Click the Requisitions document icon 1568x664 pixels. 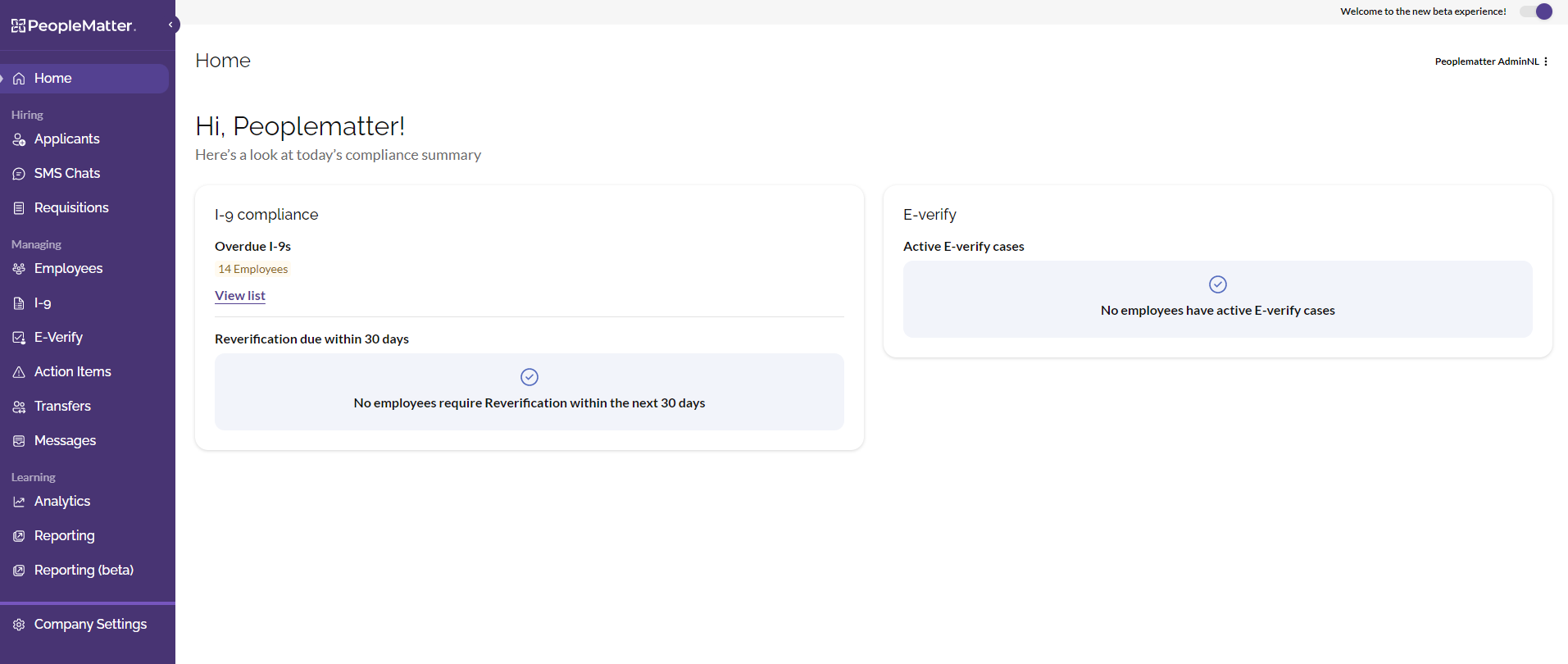[x=19, y=208]
